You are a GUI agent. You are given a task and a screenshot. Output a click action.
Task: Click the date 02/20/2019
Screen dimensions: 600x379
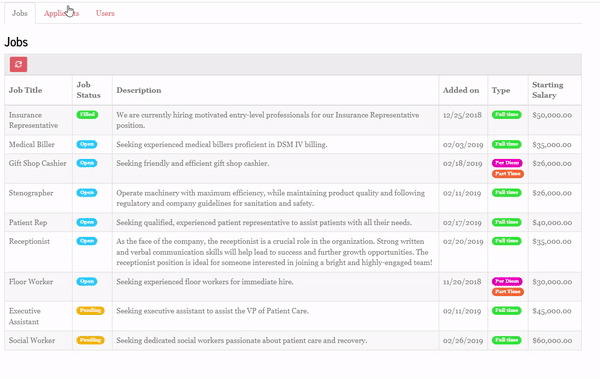point(463,242)
